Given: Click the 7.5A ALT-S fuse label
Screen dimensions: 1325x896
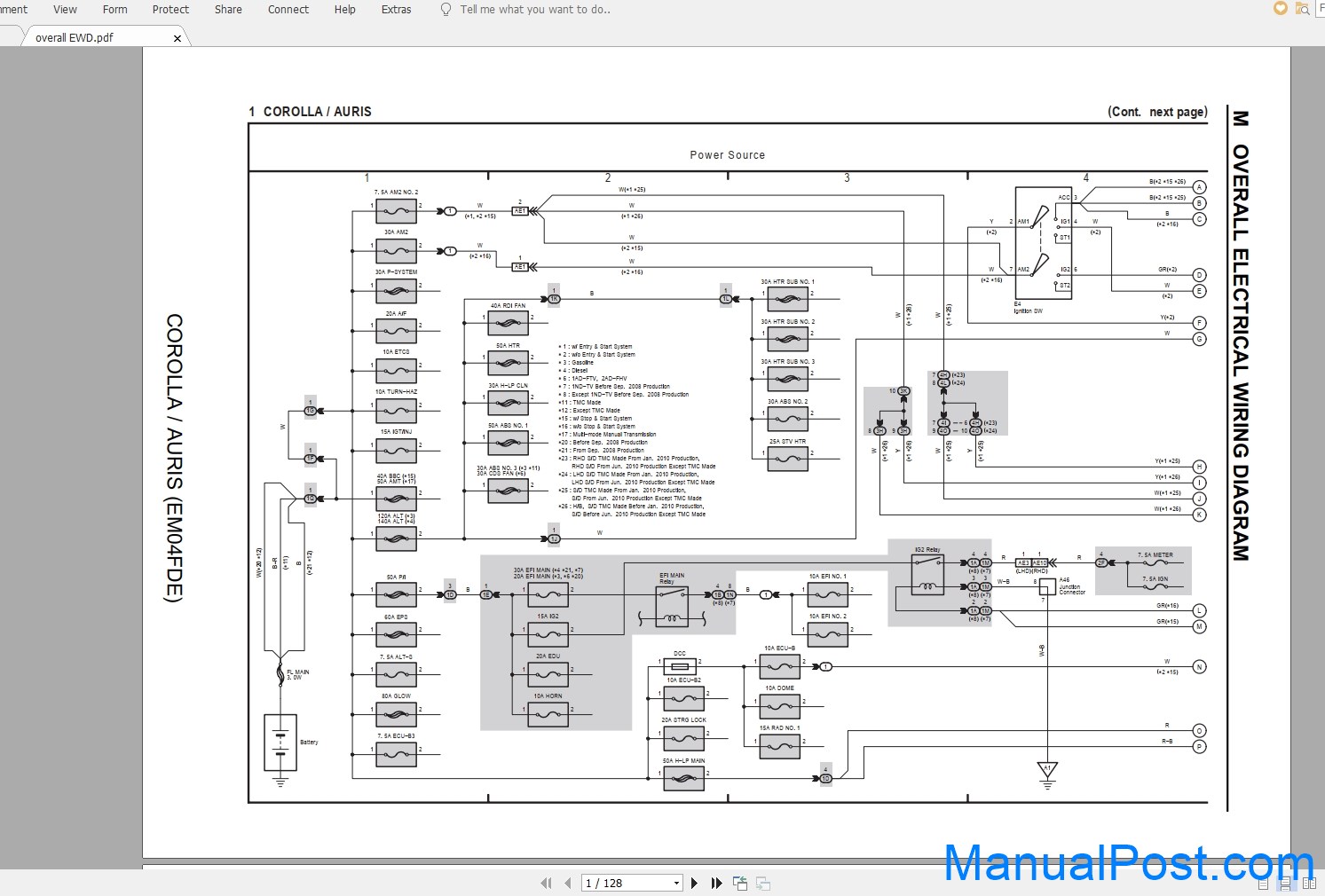Looking at the screenshot, I should click(x=396, y=656).
